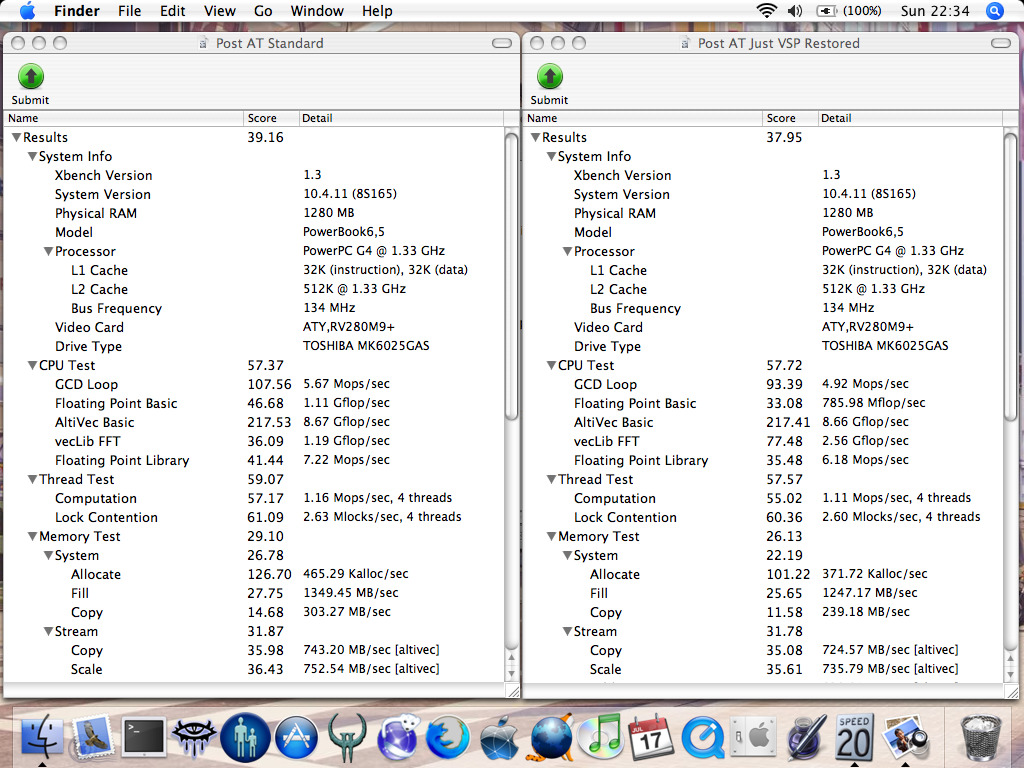Click Detail column header in Post AT Standard
Screen dimensions: 1024x768
click(x=401, y=118)
